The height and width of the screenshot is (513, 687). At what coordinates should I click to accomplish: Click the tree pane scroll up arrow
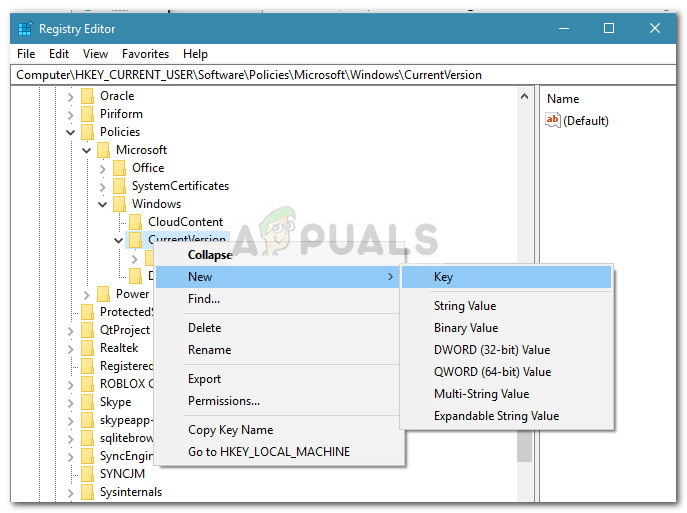[524, 96]
